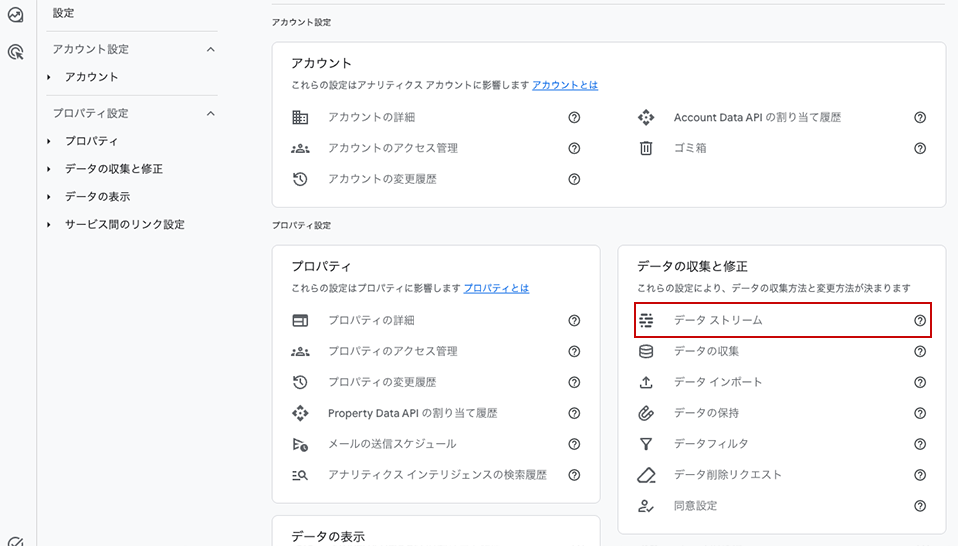Open help for アカウントの詳細

[574, 117]
